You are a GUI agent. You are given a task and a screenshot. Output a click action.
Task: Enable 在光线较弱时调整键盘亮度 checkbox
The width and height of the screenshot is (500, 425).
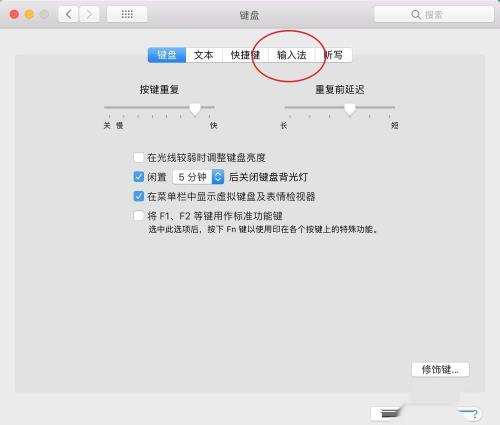[x=139, y=157]
